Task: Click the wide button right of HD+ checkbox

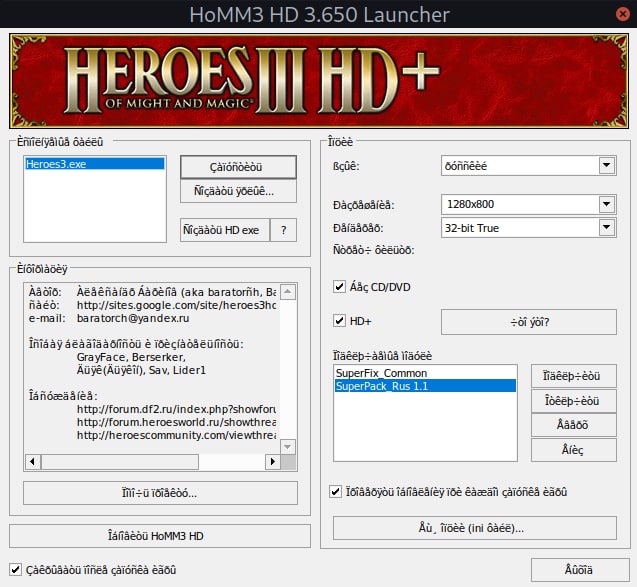Action: [x=529, y=322]
